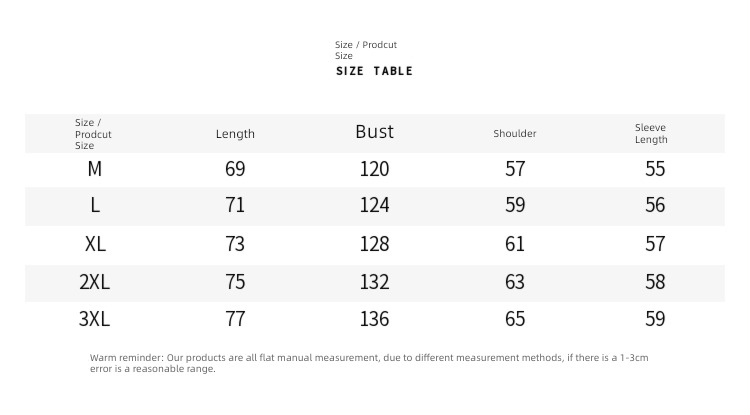Click the bust value 128
This screenshot has width=750, height=415.
(375, 244)
